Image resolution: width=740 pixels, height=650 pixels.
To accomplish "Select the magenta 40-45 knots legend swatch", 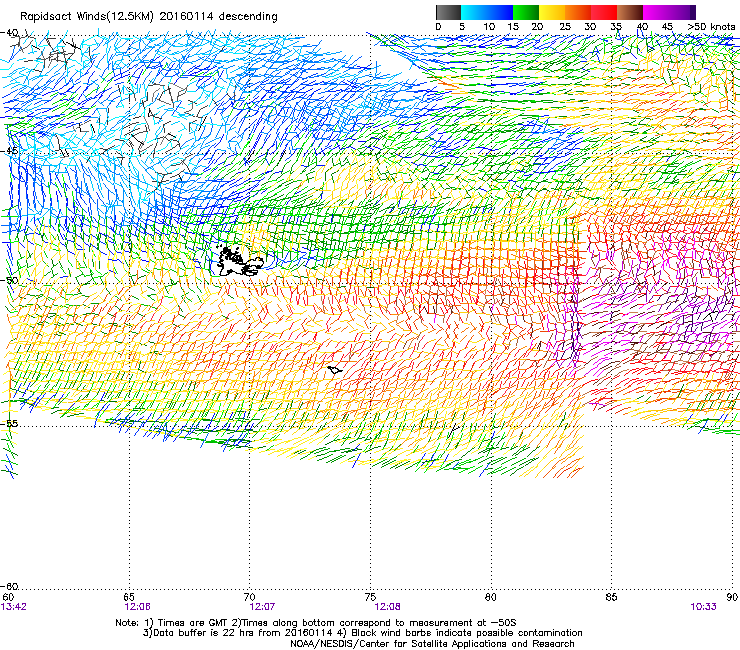I will point(656,12).
